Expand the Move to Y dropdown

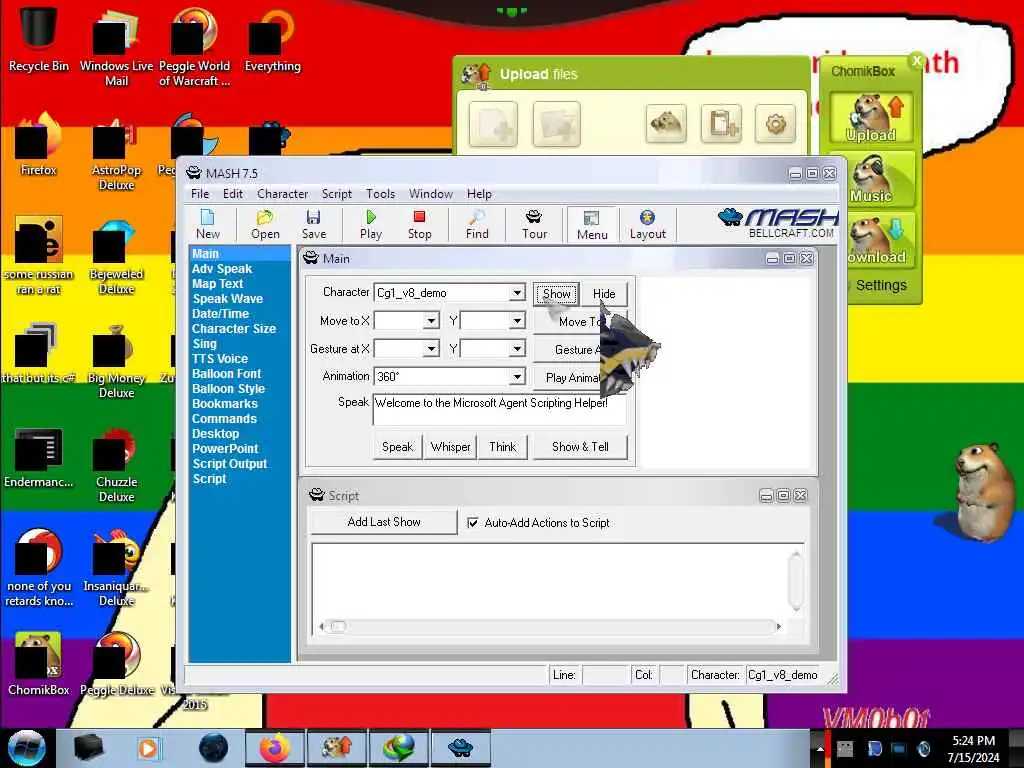(x=517, y=321)
